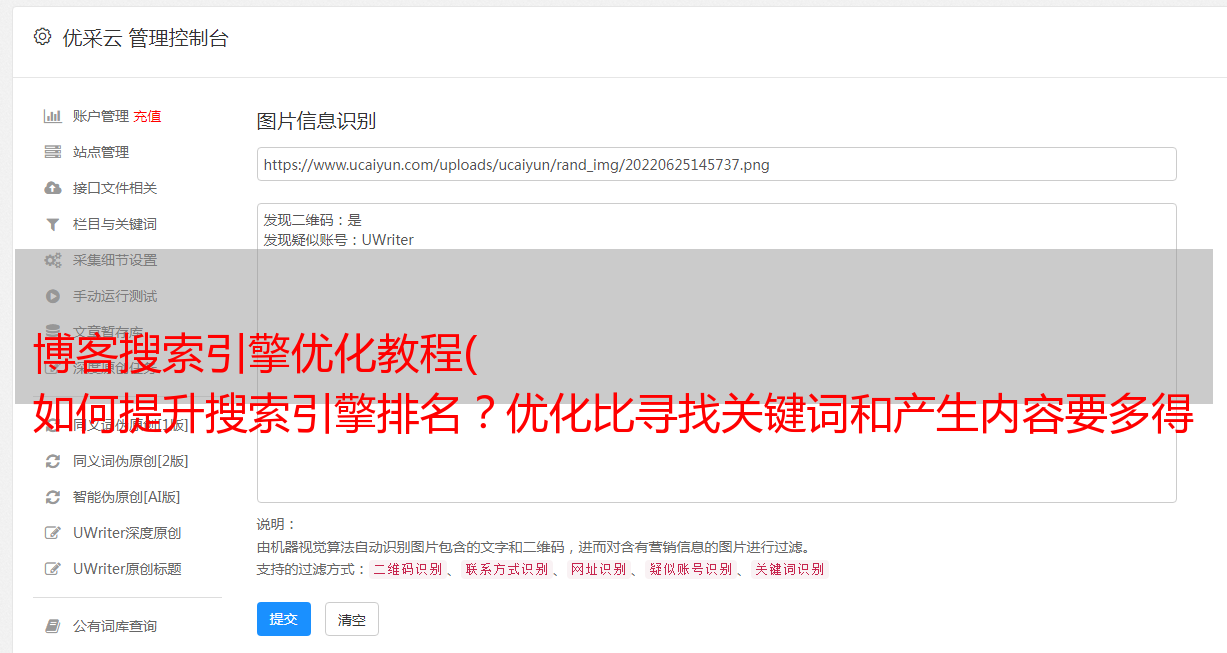The image size is (1227, 653).
Task: Click the image URL input field
Action: (716, 164)
